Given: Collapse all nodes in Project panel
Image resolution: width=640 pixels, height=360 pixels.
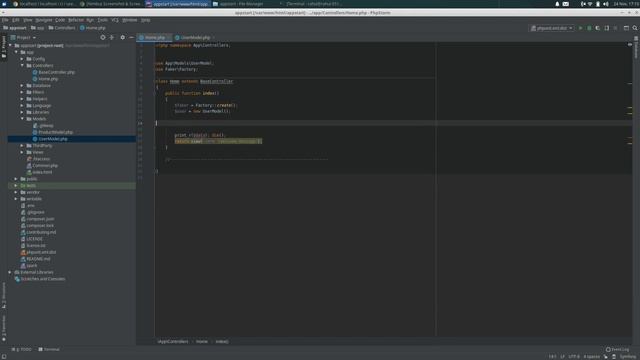Looking at the screenshot, I should pos(112,37).
